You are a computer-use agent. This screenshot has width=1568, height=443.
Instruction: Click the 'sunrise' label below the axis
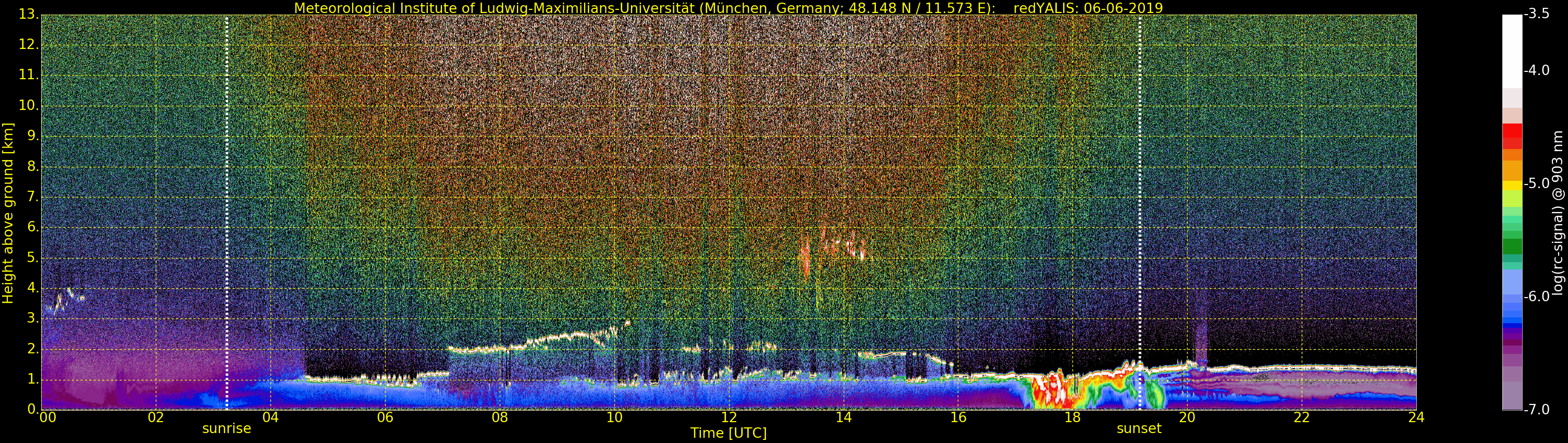227,428
